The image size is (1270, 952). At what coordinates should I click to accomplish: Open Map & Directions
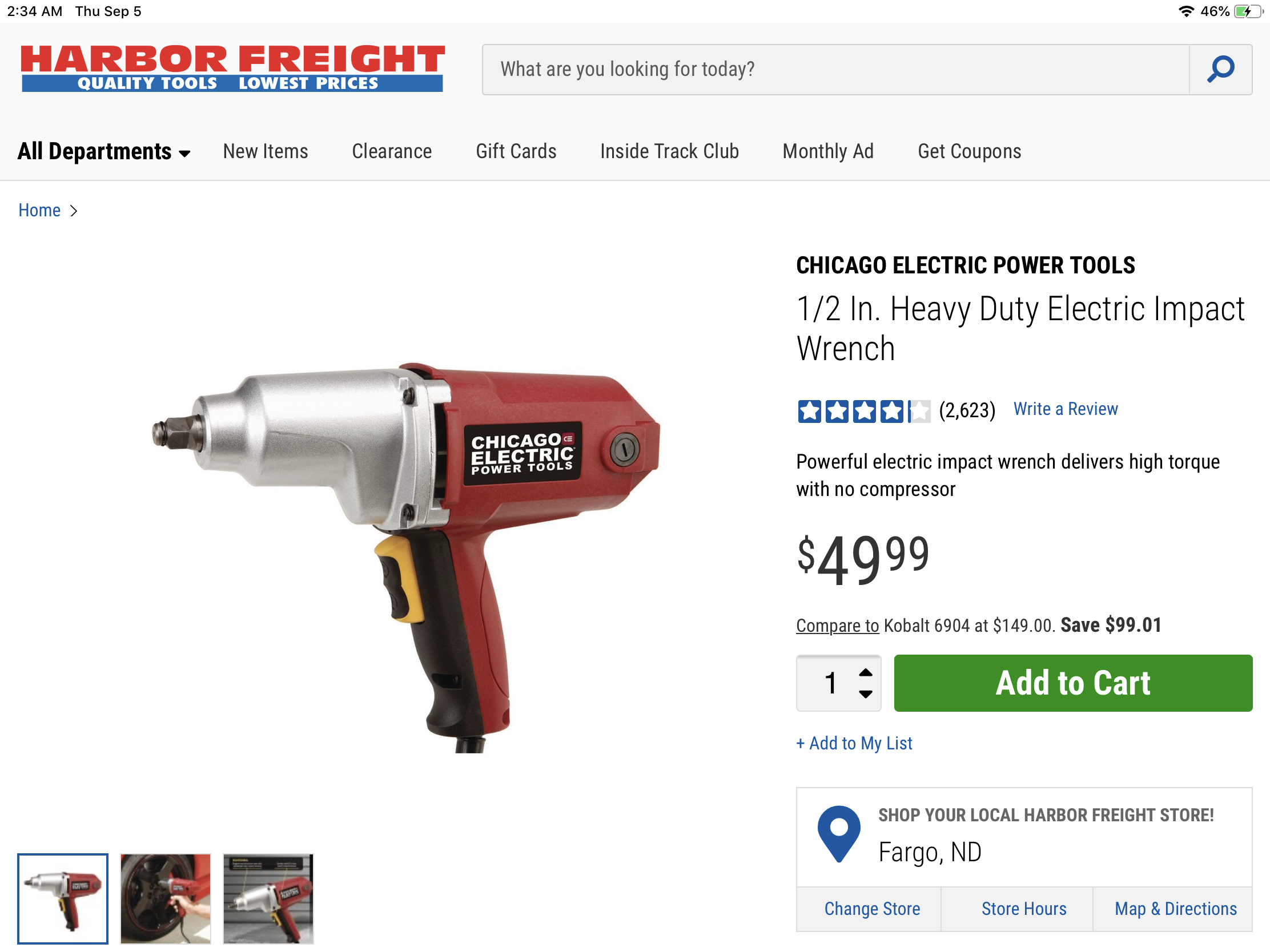point(1175,909)
